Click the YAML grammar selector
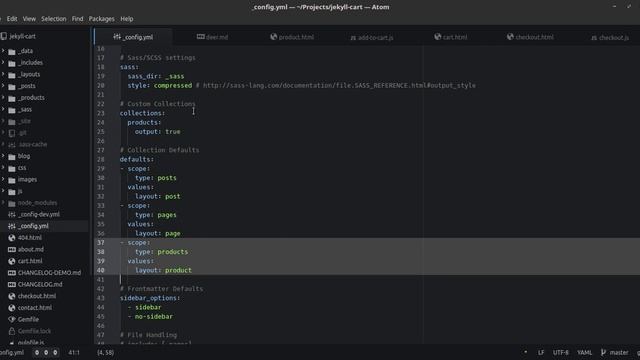The width and height of the screenshot is (640, 360). 584,352
